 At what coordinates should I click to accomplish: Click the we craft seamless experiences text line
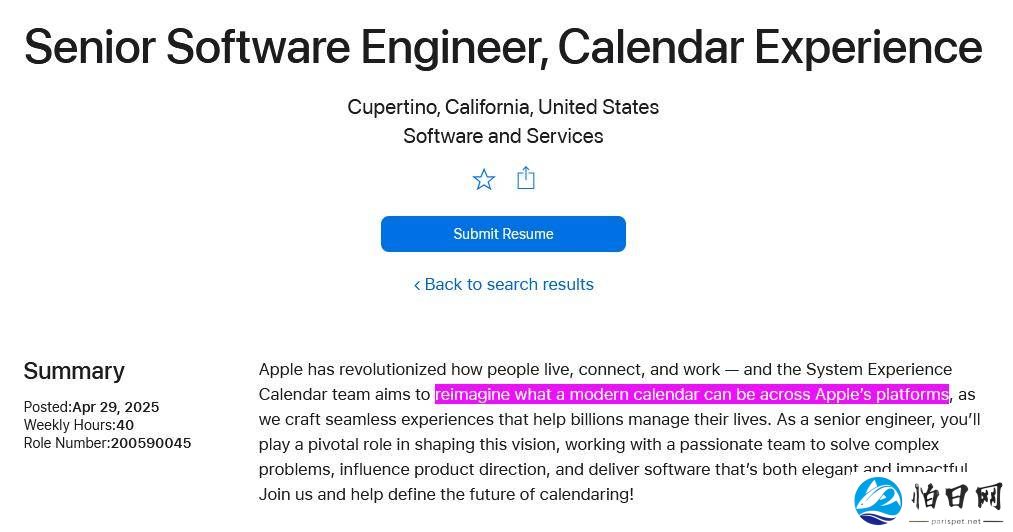click(620, 420)
